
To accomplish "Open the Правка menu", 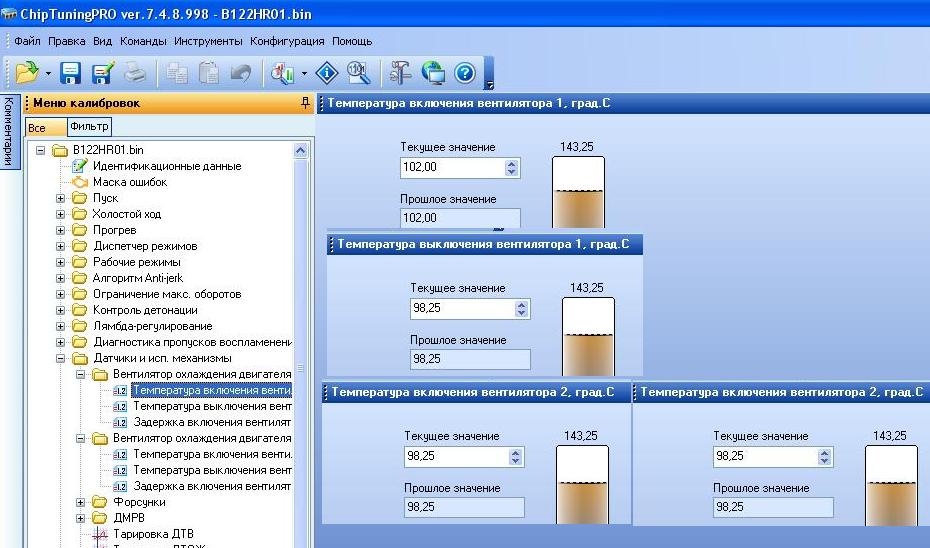I will 66,42.
